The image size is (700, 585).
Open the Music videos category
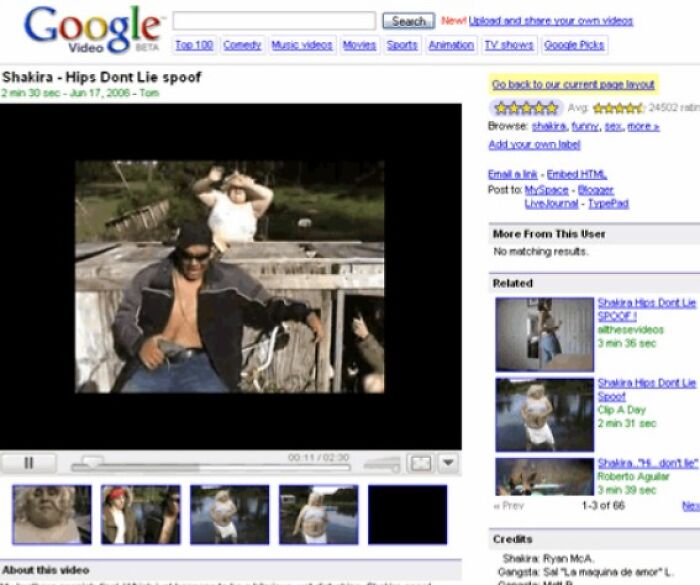[x=302, y=45]
